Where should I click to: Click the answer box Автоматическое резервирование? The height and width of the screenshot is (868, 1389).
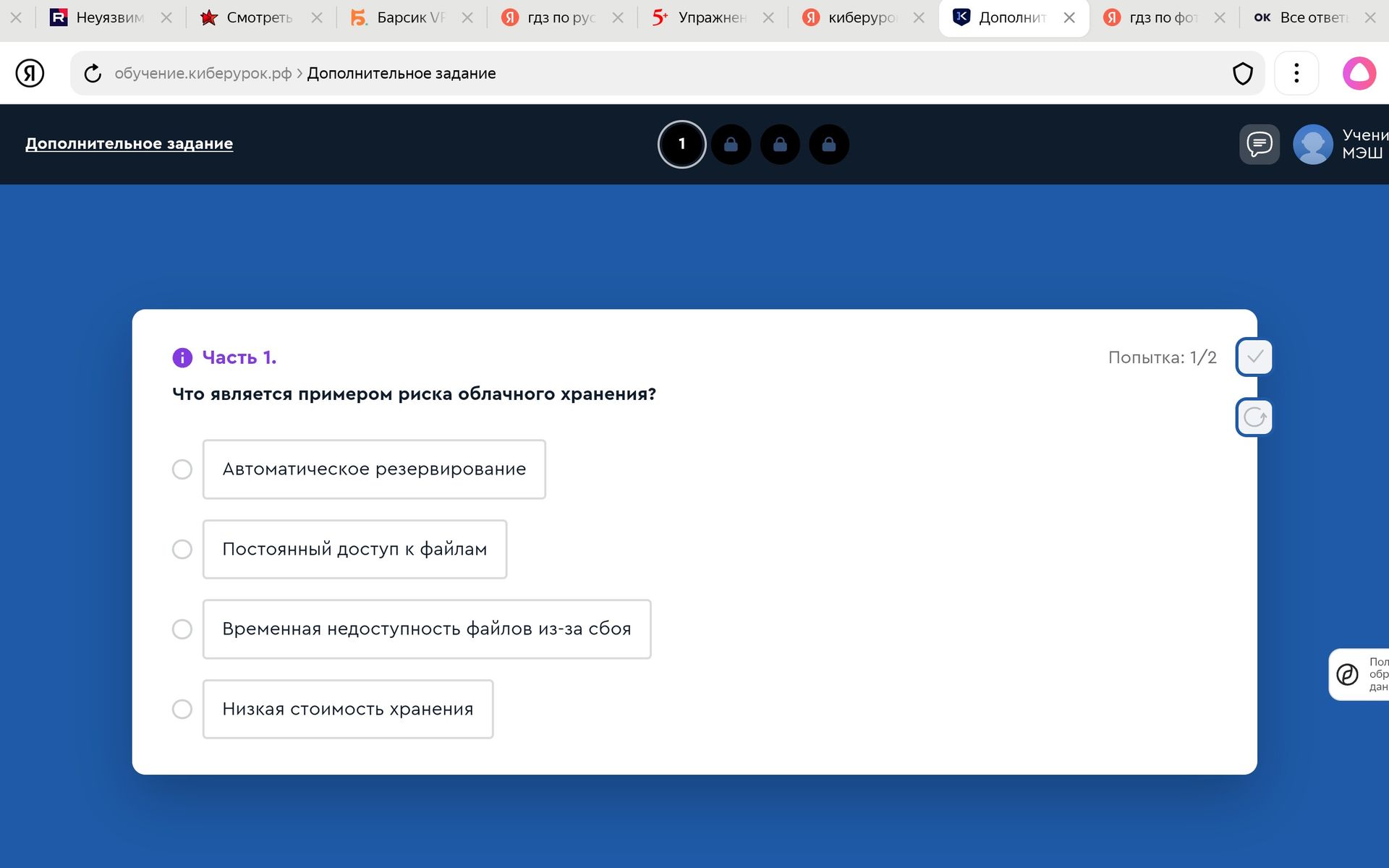point(374,469)
